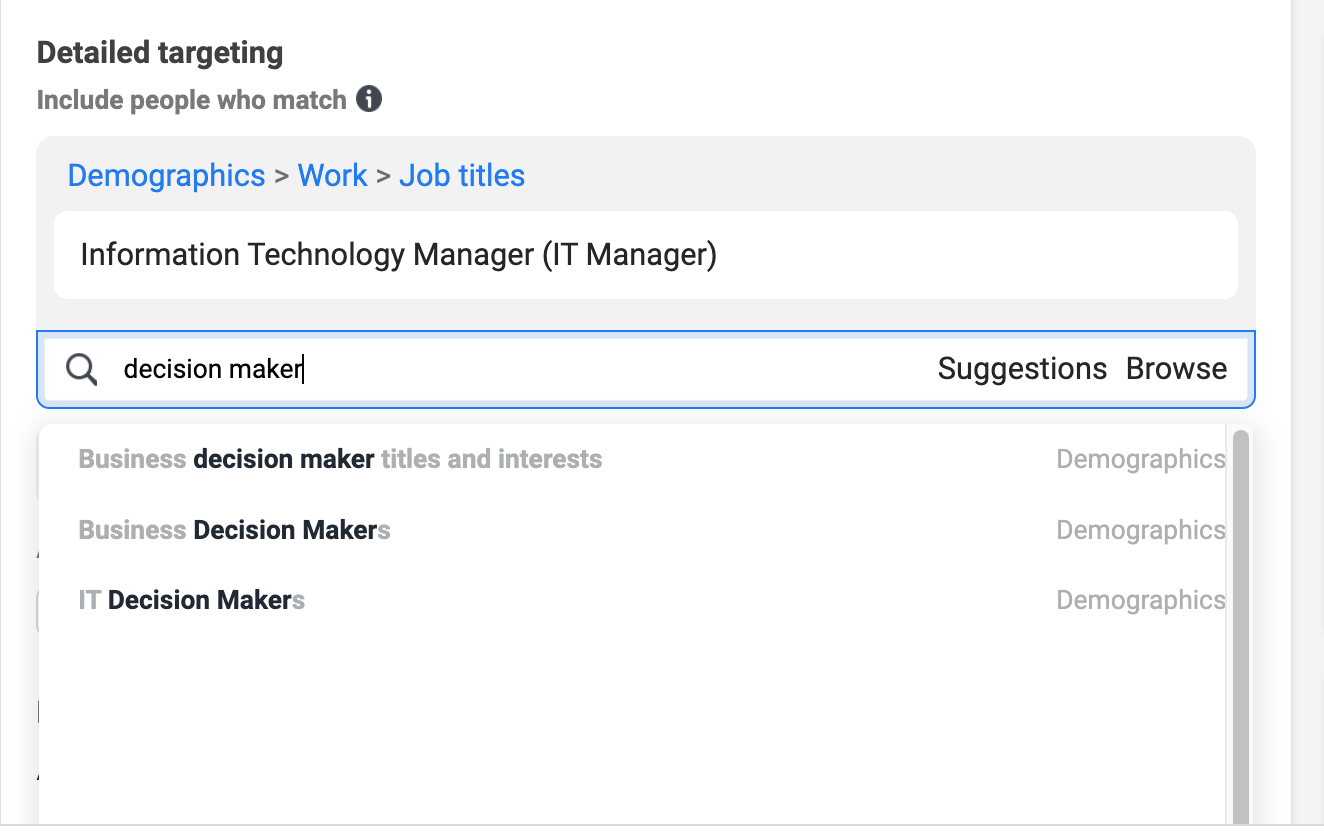Viewport: 1324px width, 838px height.
Task: Click the Include people who match label
Action: pos(191,100)
